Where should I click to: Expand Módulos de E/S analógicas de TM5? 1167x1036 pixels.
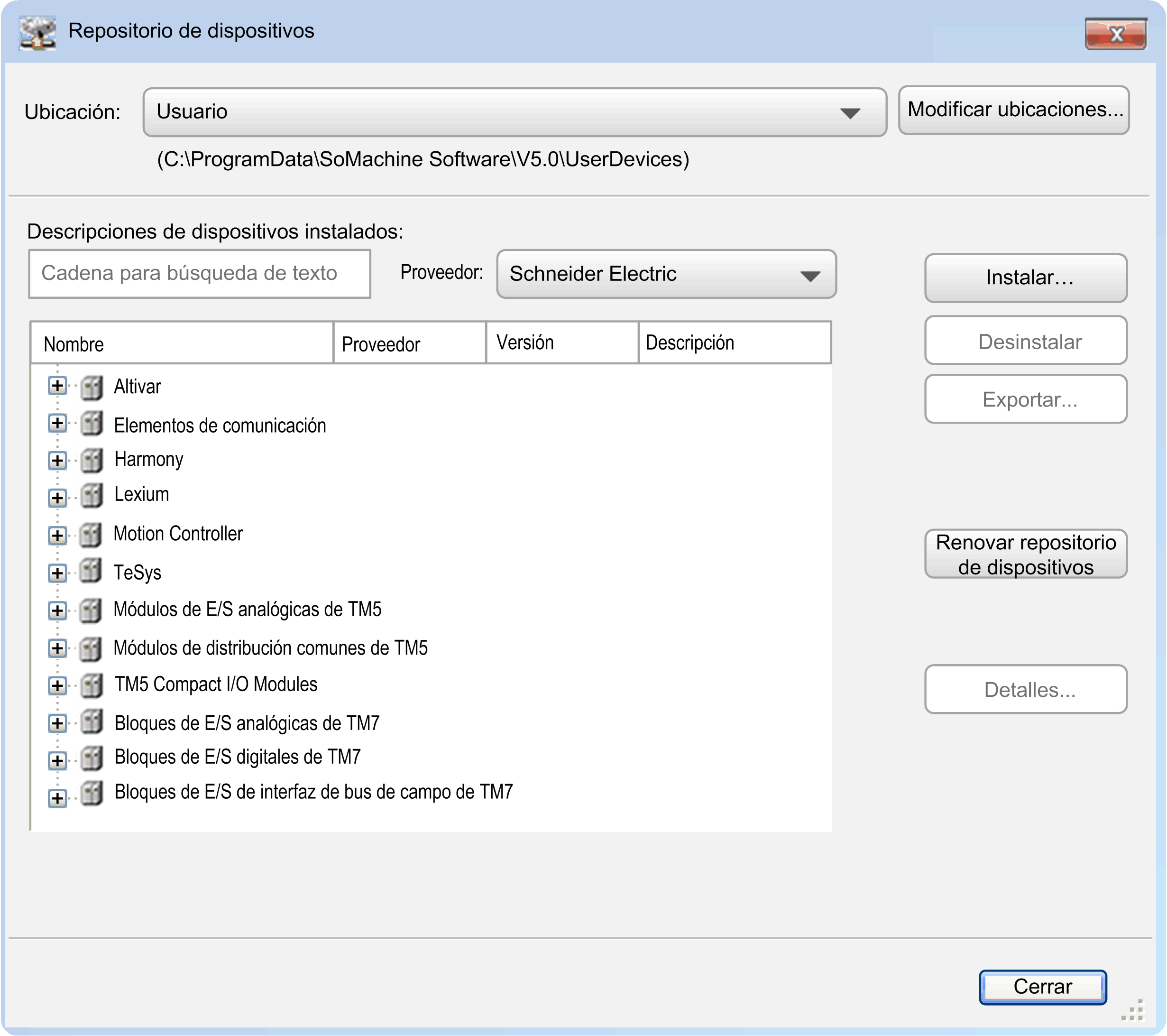56,610
